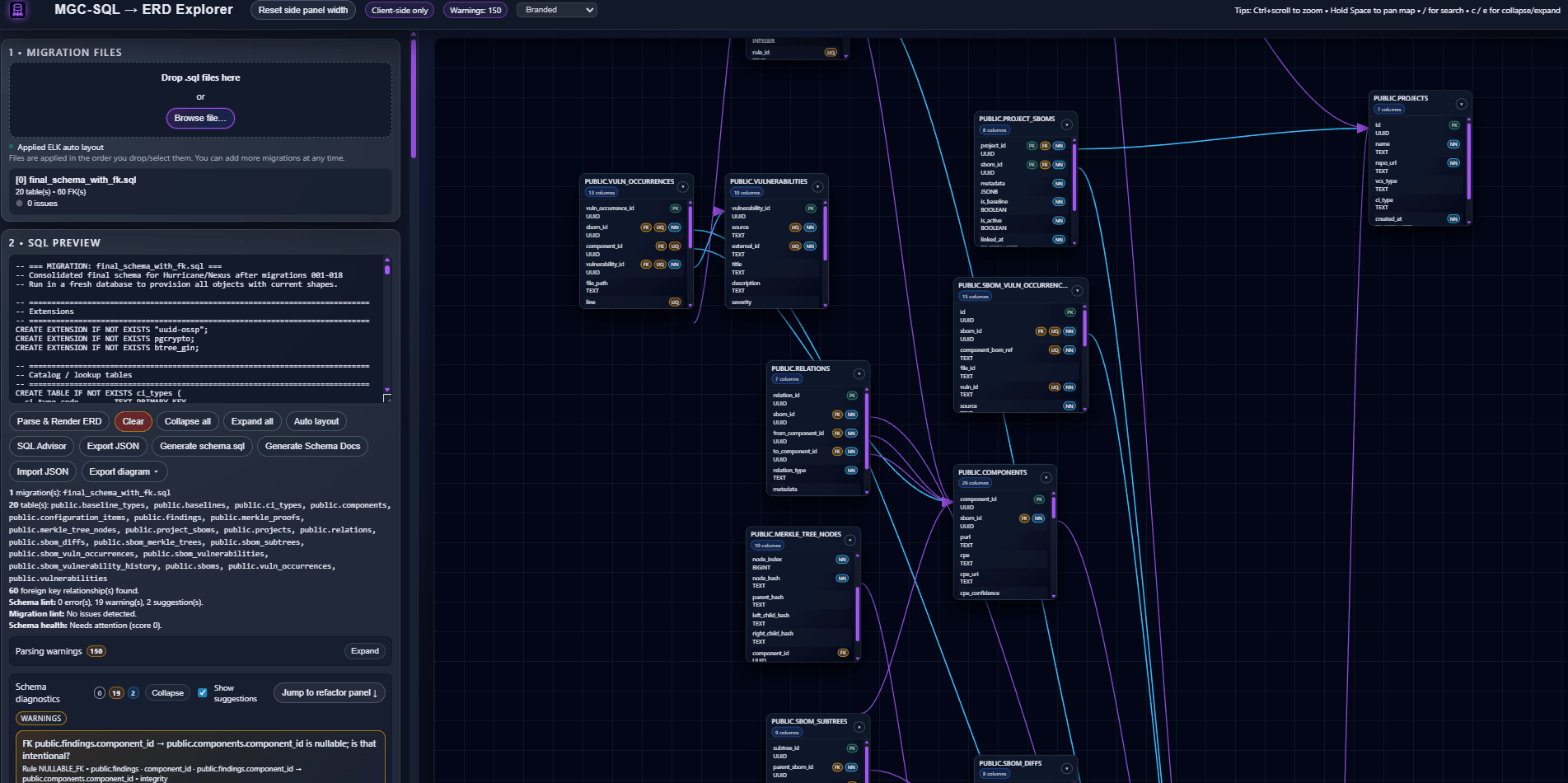Click the UQ badge on vulnerabilities source row
This screenshot has height=783, width=1568.
tap(795, 227)
